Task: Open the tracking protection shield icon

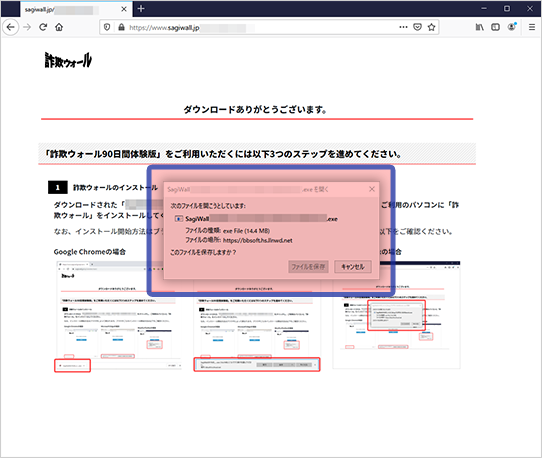Action: pos(107,27)
